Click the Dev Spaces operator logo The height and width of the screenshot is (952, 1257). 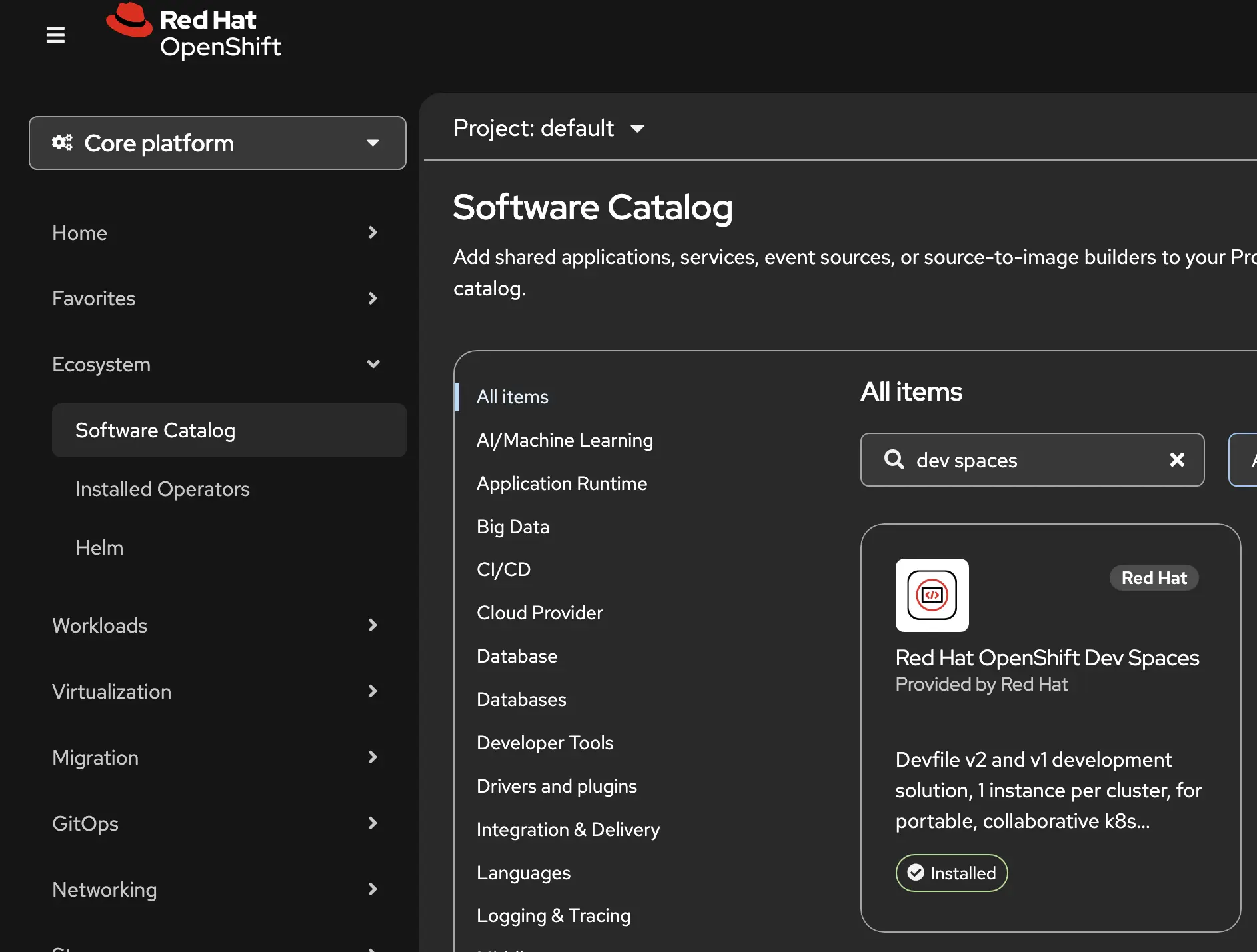[932, 595]
